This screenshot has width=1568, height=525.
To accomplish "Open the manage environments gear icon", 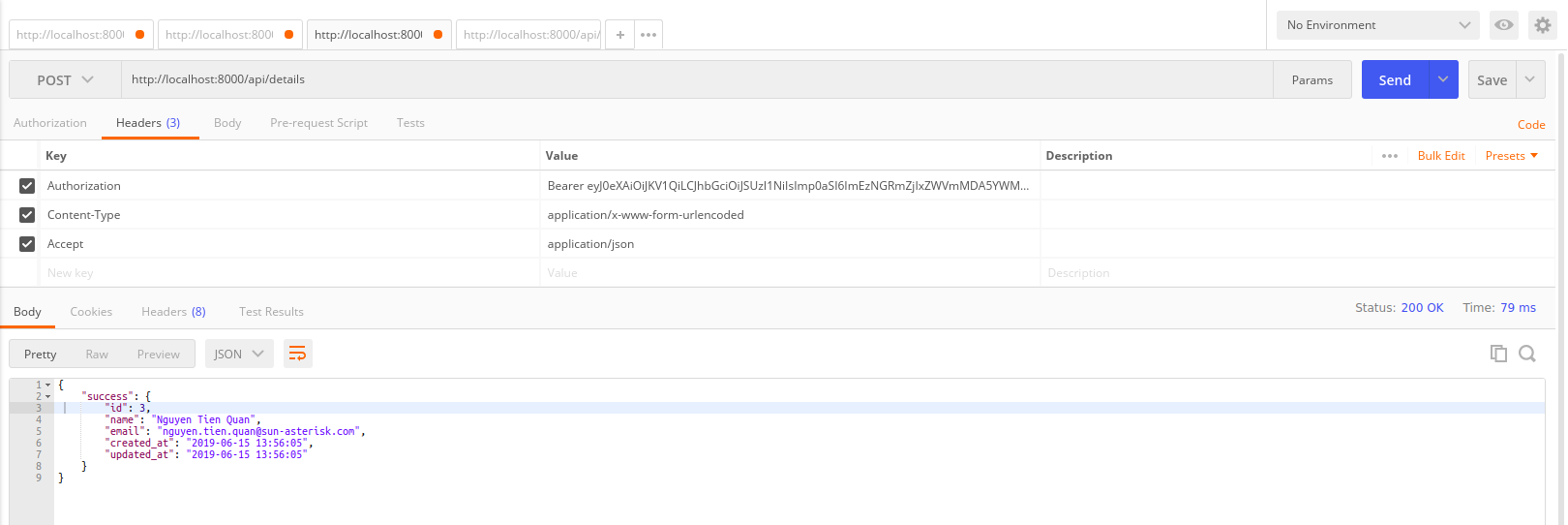I will click(x=1543, y=25).
